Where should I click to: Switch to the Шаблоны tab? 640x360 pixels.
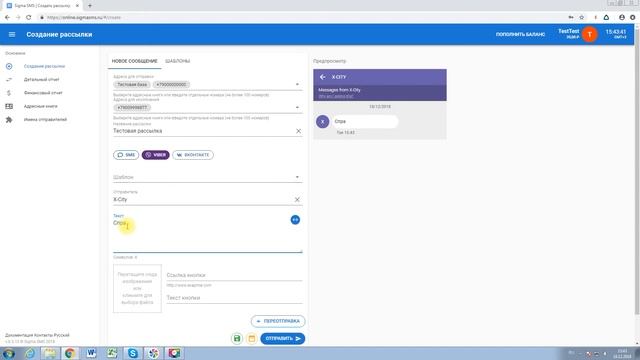[178, 61]
